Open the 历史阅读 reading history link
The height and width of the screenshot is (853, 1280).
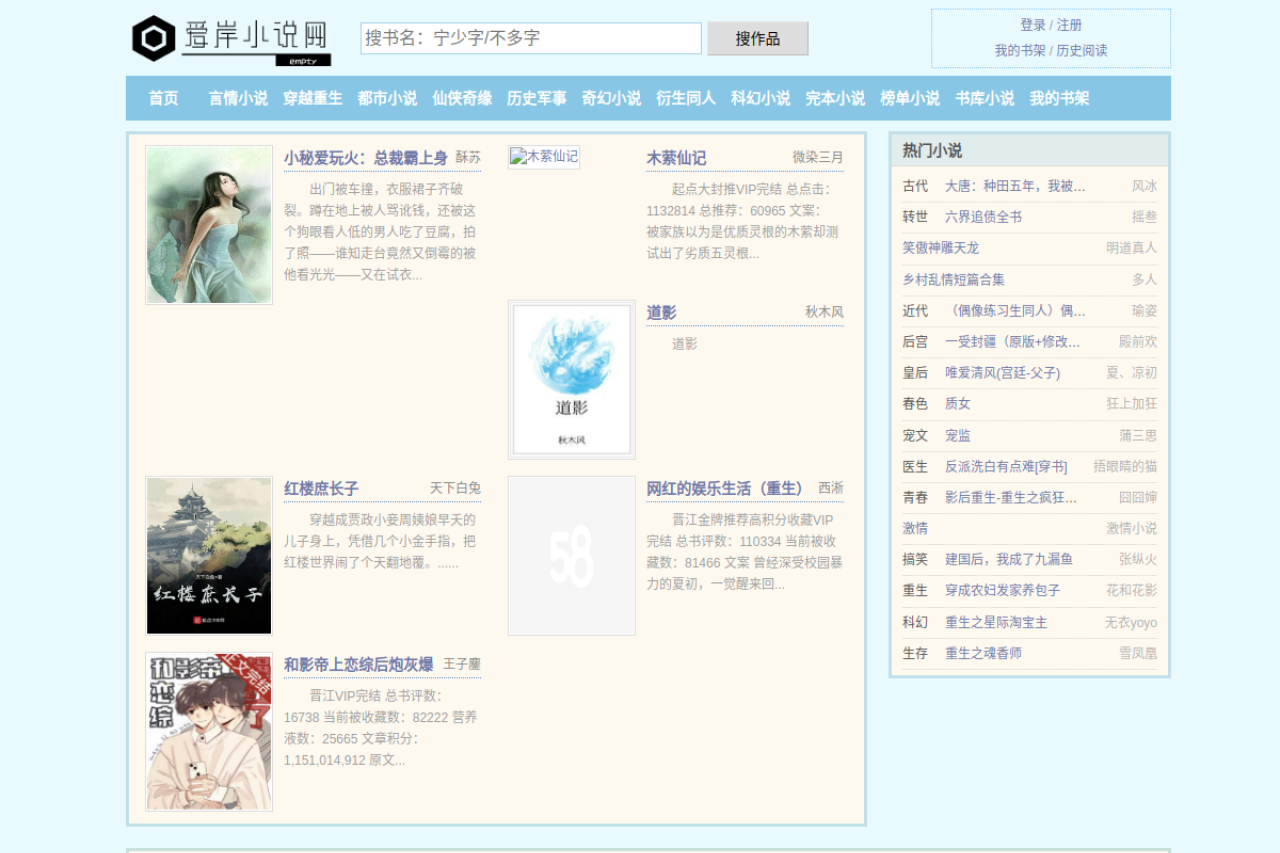click(1082, 50)
